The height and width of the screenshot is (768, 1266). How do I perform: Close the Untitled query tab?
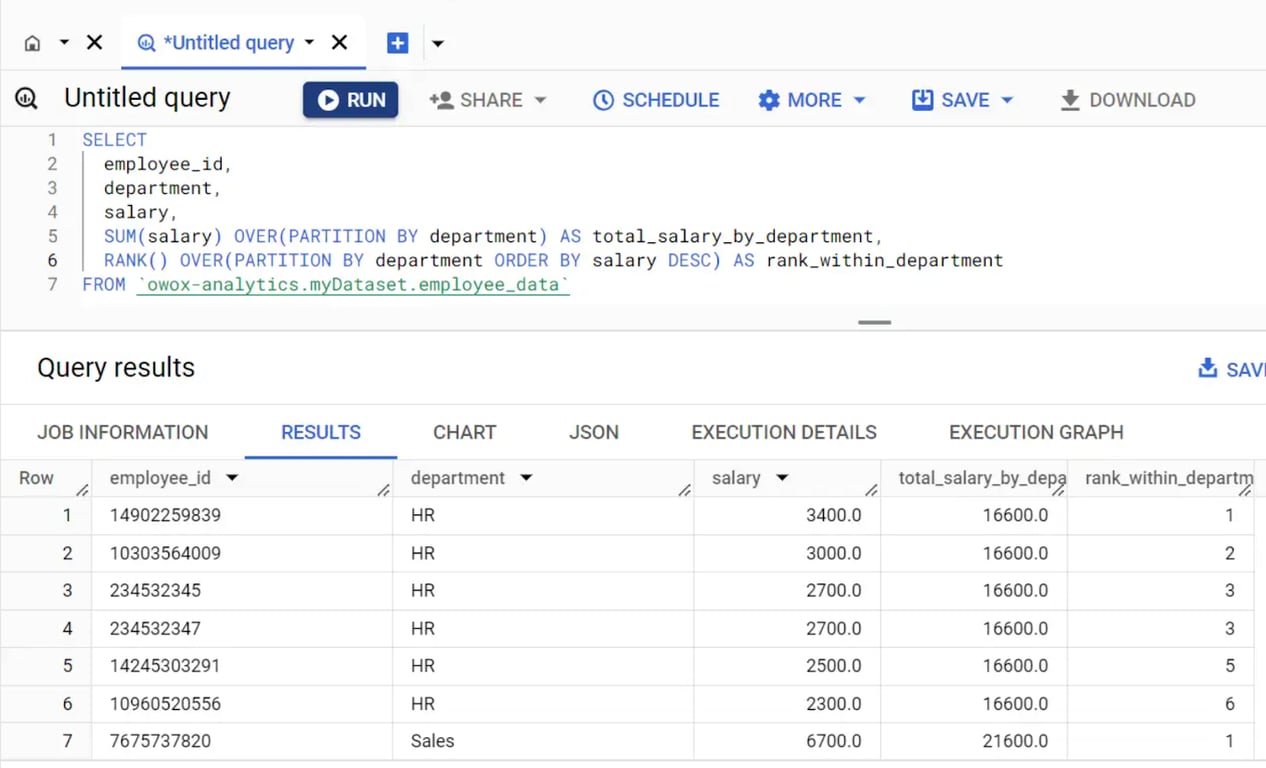point(340,43)
